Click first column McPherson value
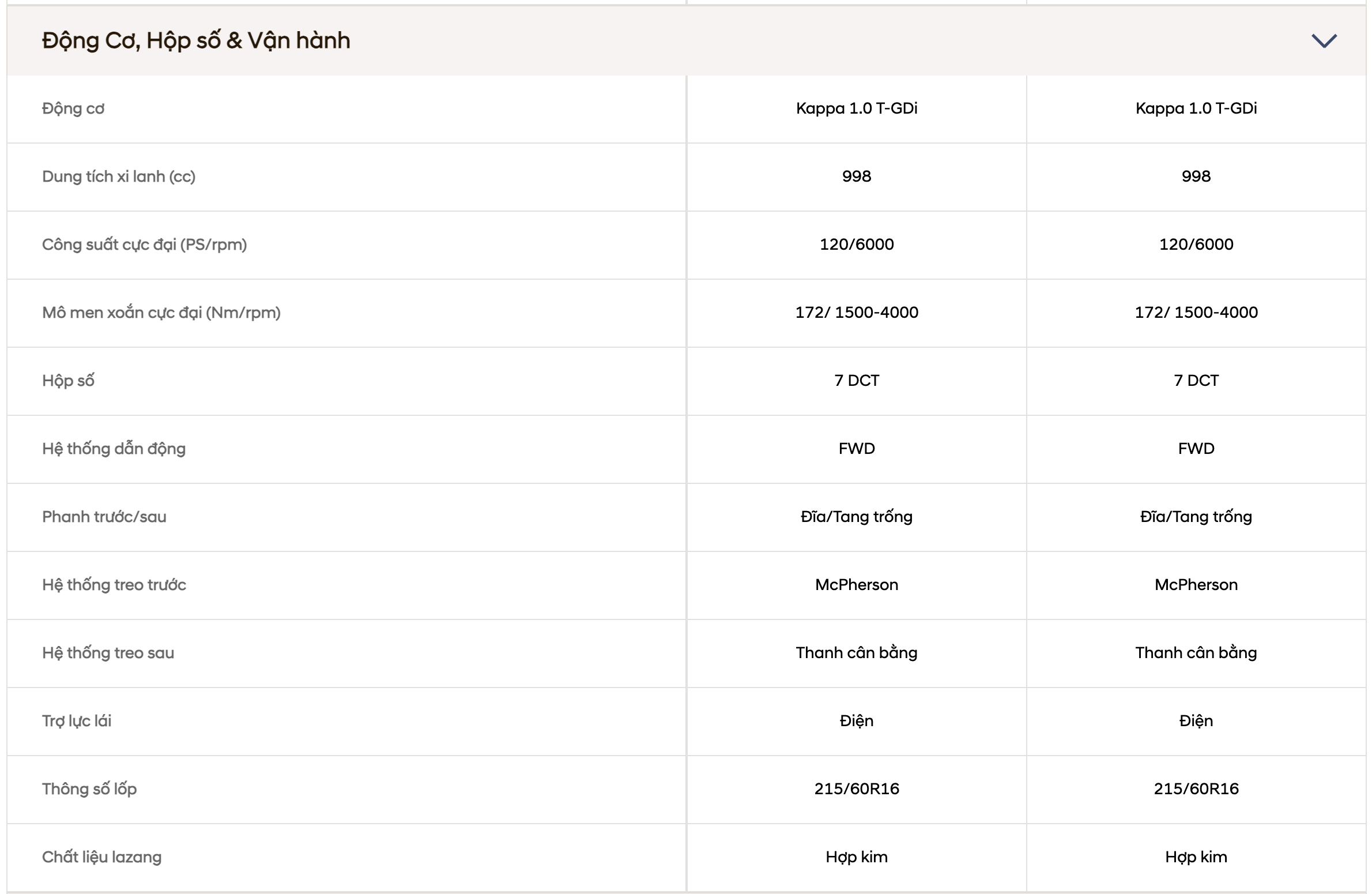Screen dimensions: 1372x894 tap(857, 585)
